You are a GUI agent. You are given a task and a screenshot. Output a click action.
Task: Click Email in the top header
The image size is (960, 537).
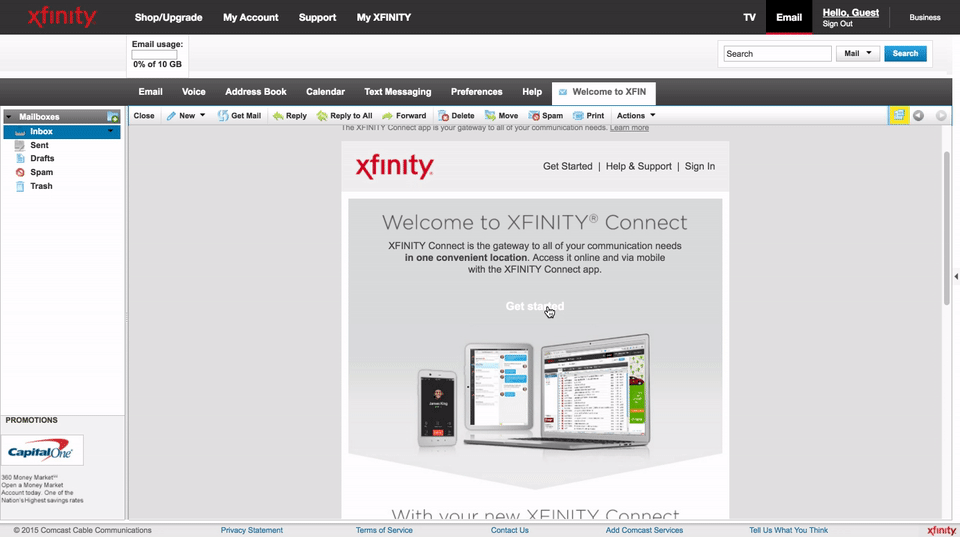[x=789, y=17]
